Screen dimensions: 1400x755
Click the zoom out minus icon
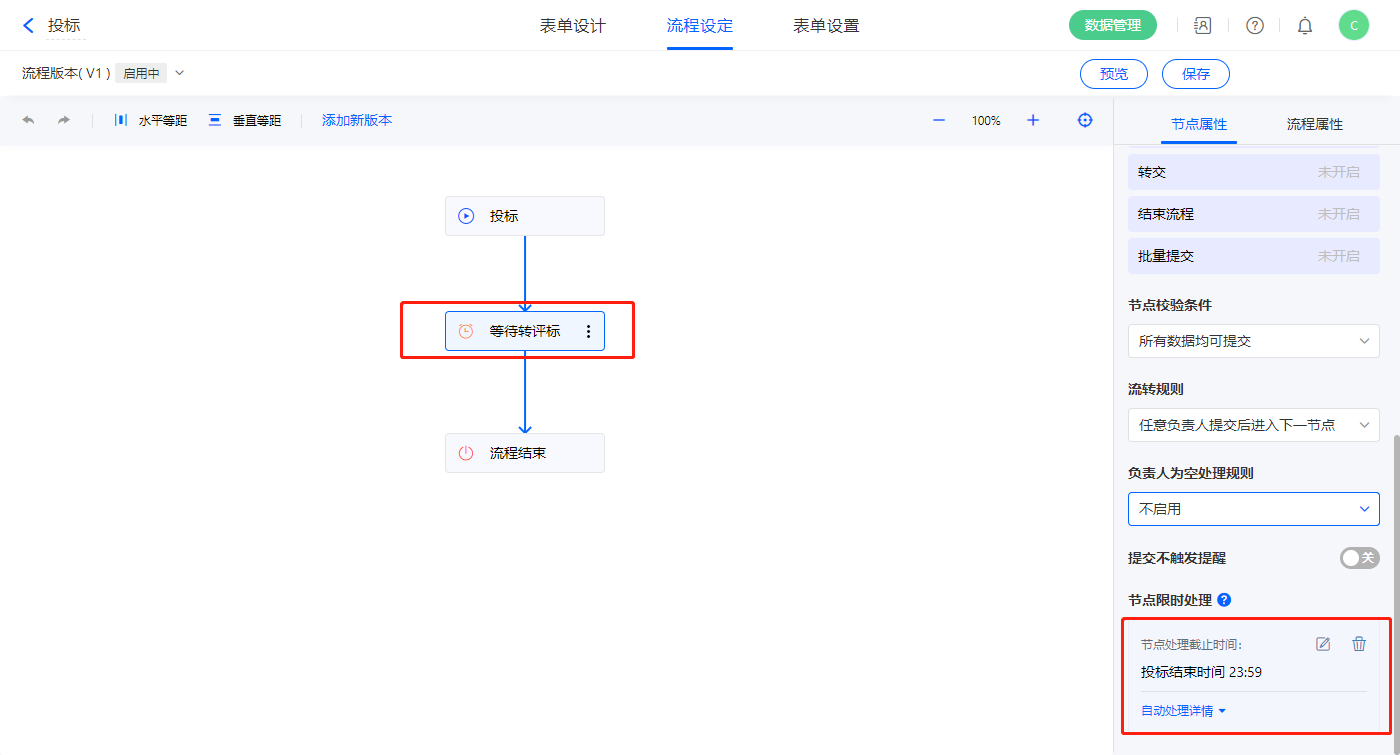click(x=939, y=120)
